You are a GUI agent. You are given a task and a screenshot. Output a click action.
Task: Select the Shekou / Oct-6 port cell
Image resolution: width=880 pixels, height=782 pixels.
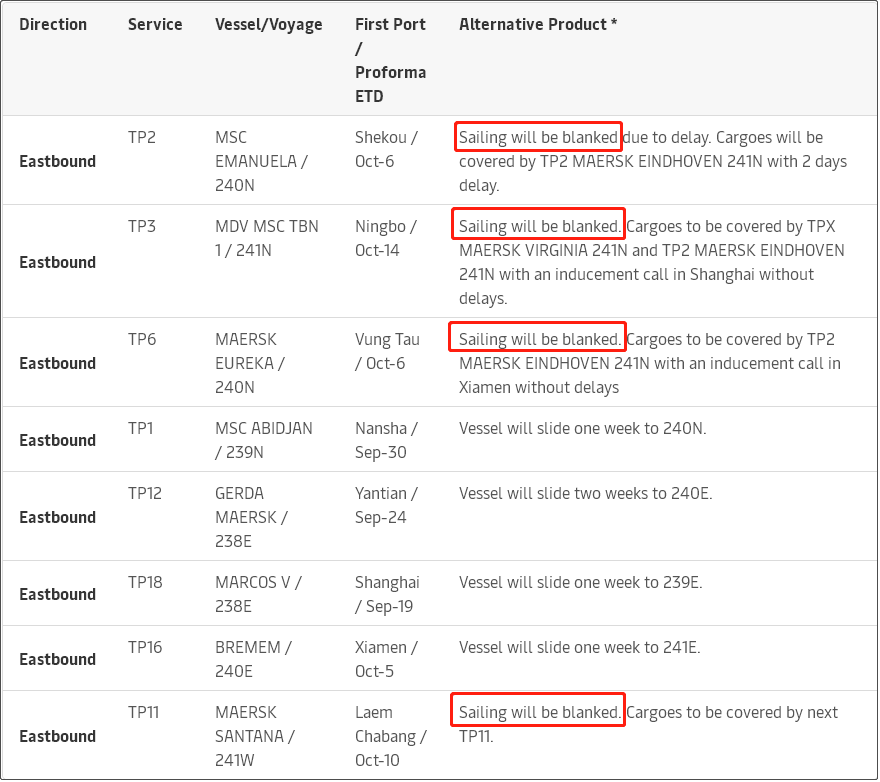tap(386, 149)
